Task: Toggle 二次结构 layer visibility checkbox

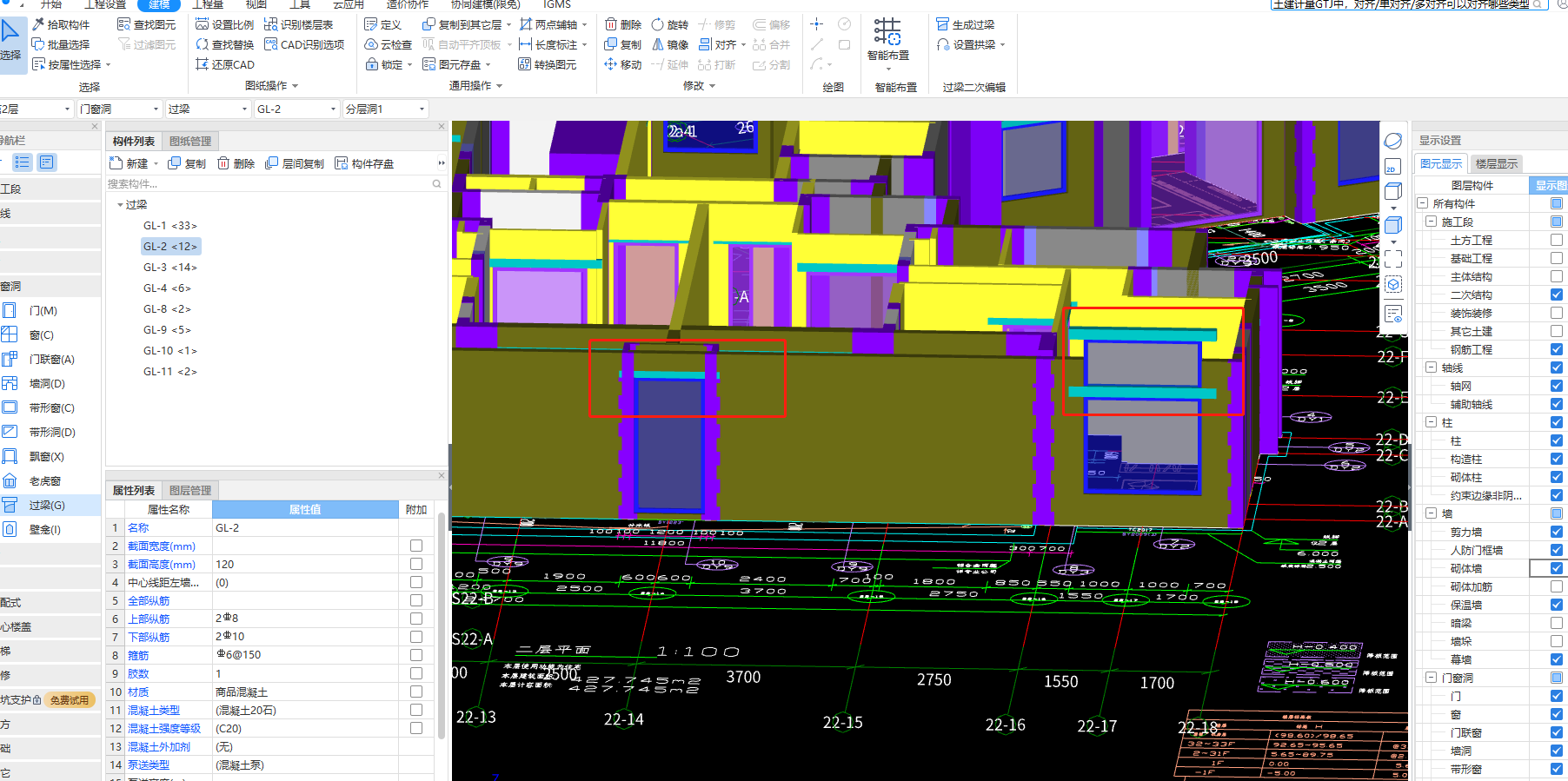Action: click(x=1557, y=295)
